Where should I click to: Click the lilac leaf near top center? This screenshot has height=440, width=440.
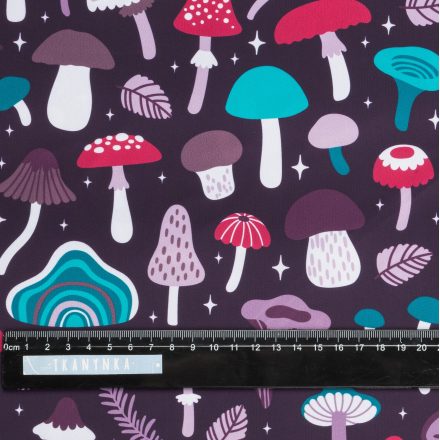tap(145, 97)
